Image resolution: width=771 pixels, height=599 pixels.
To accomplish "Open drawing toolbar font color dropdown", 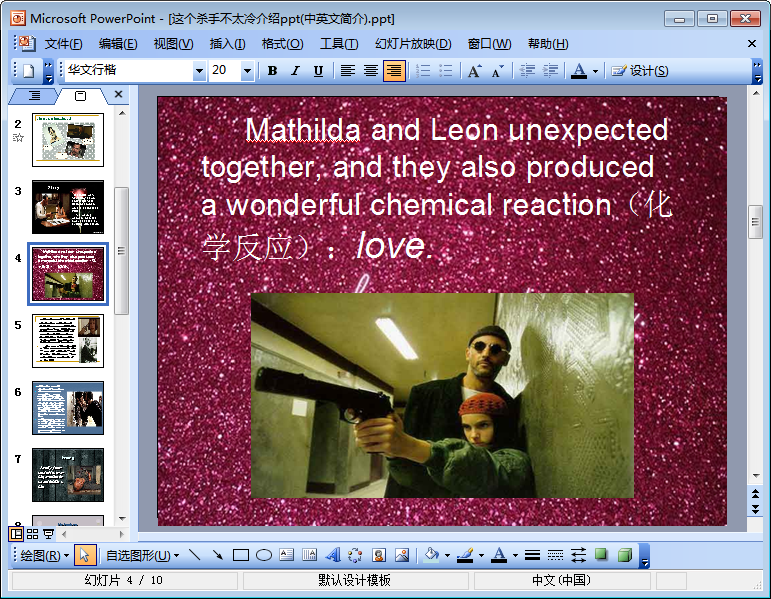I will click(515, 556).
